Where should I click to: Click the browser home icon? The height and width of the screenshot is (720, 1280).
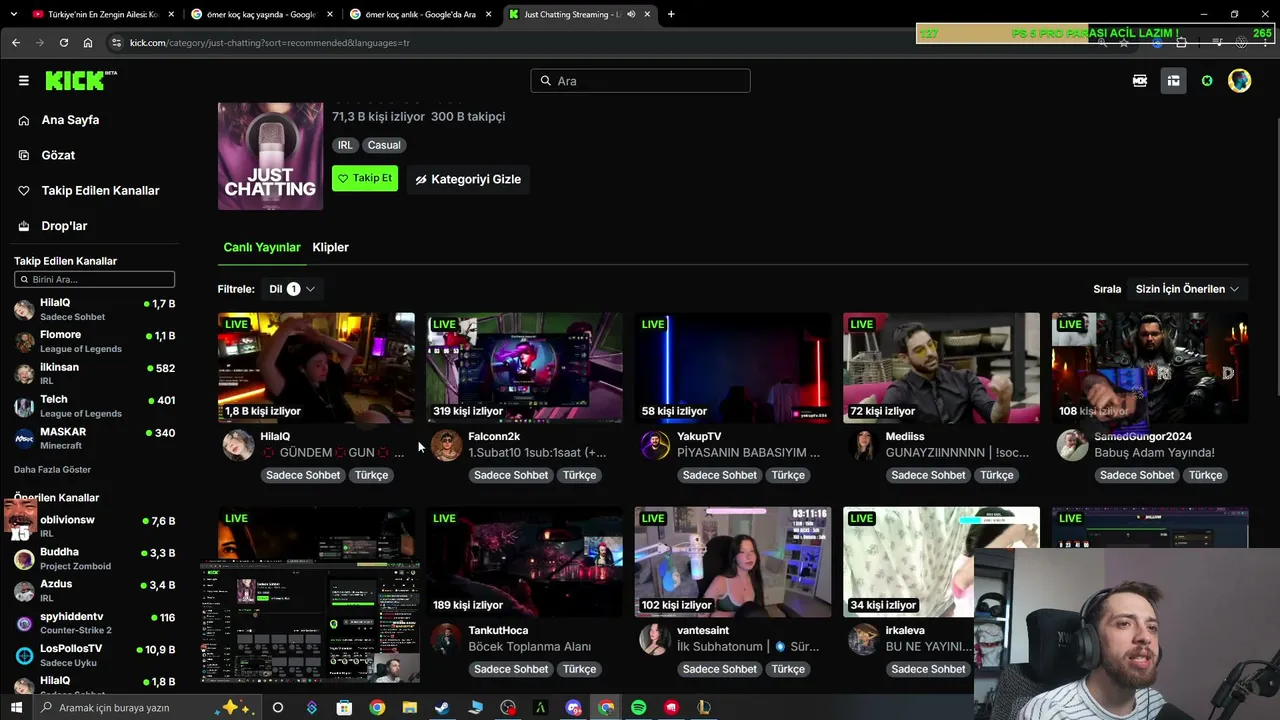(88, 43)
